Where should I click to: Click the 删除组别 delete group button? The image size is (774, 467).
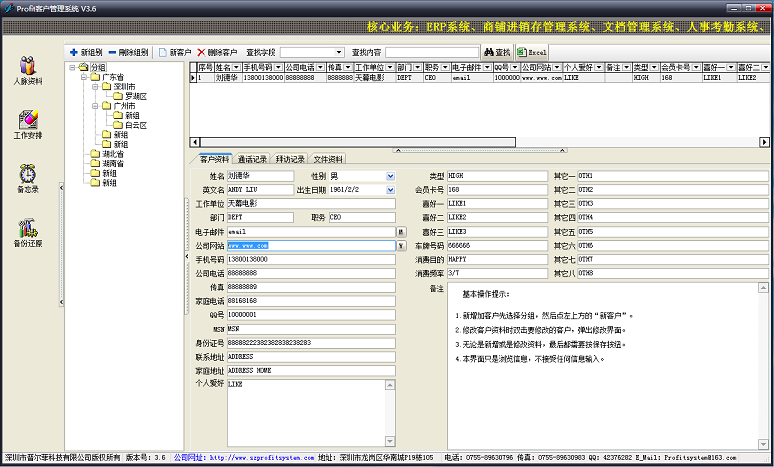(x=128, y=51)
